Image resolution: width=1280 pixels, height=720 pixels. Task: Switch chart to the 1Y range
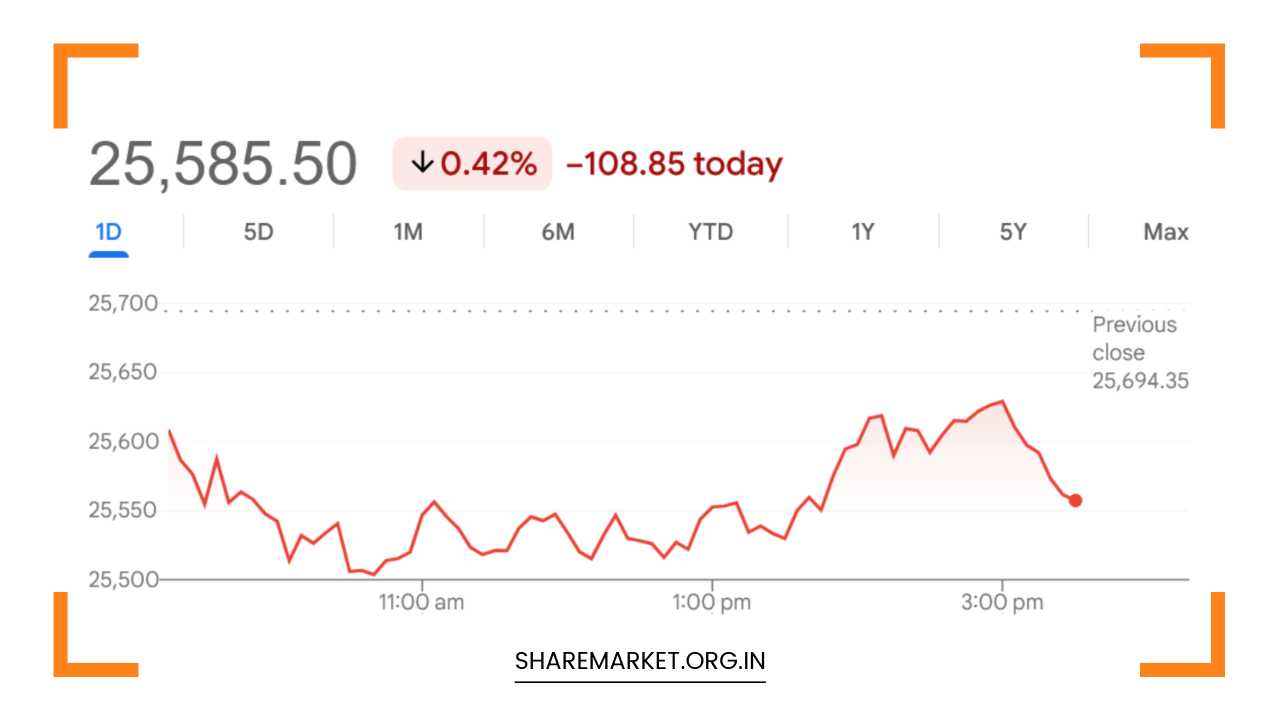coord(863,232)
